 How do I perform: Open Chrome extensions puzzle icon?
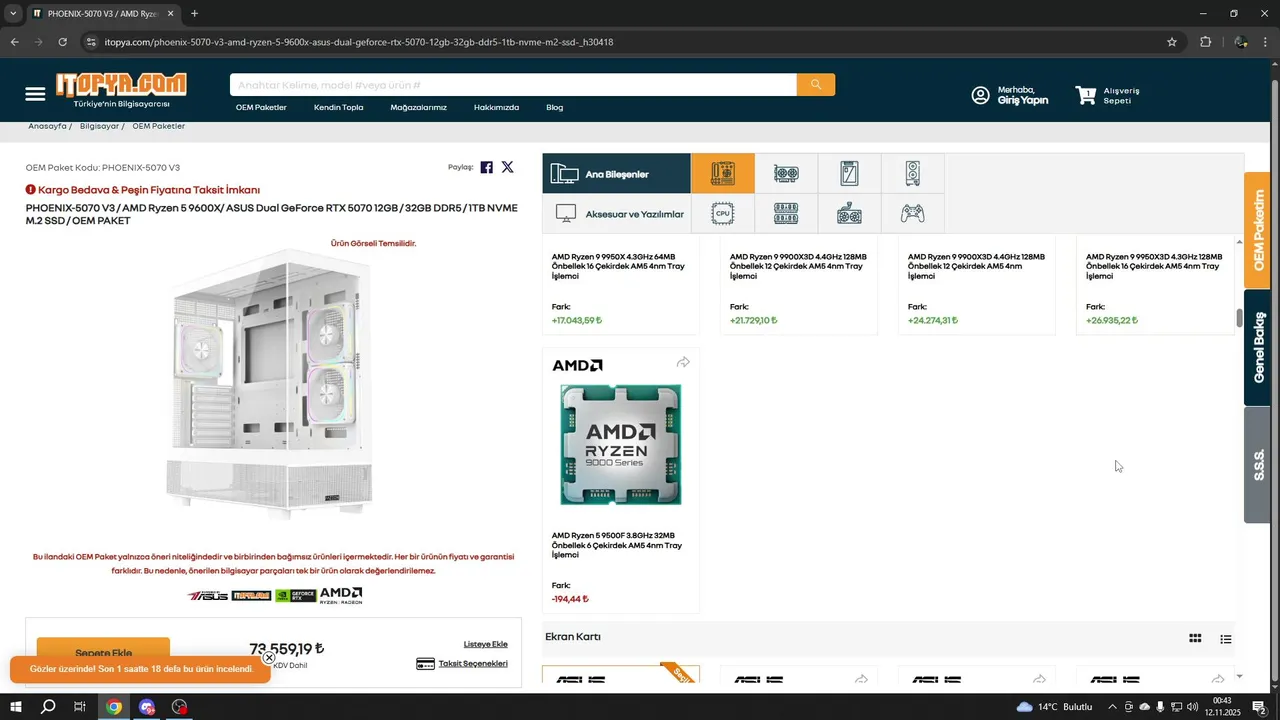pos(1205,42)
